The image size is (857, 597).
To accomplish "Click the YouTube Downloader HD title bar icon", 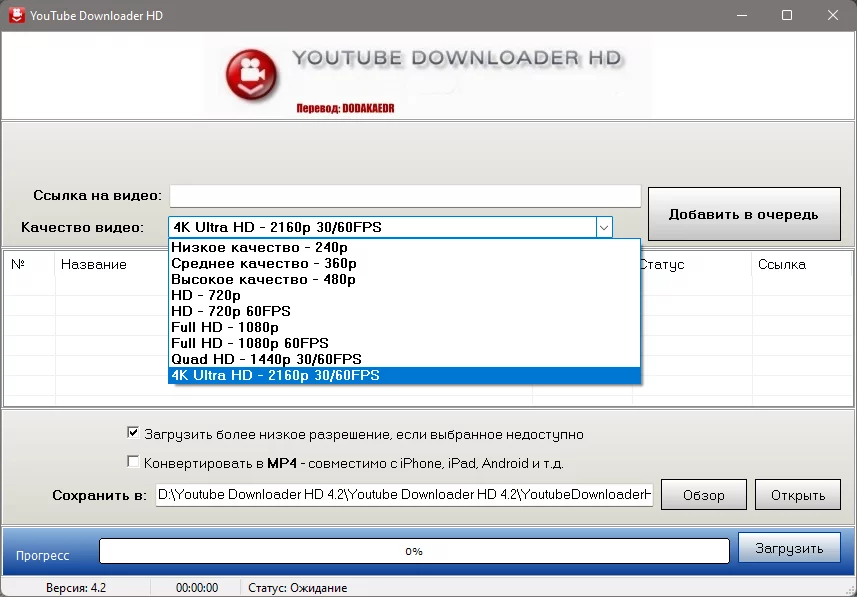I will [x=16, y=15].
